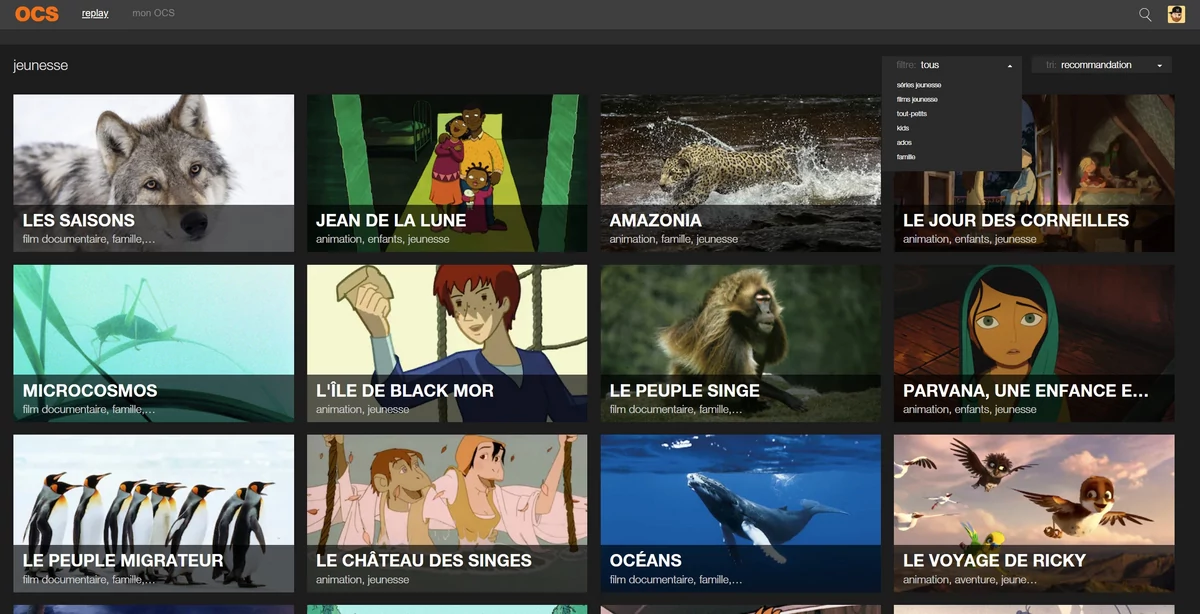Filter by kids
Image resolution: width=1200 pixels, height=614 pixels.
[x=902, y=128]
